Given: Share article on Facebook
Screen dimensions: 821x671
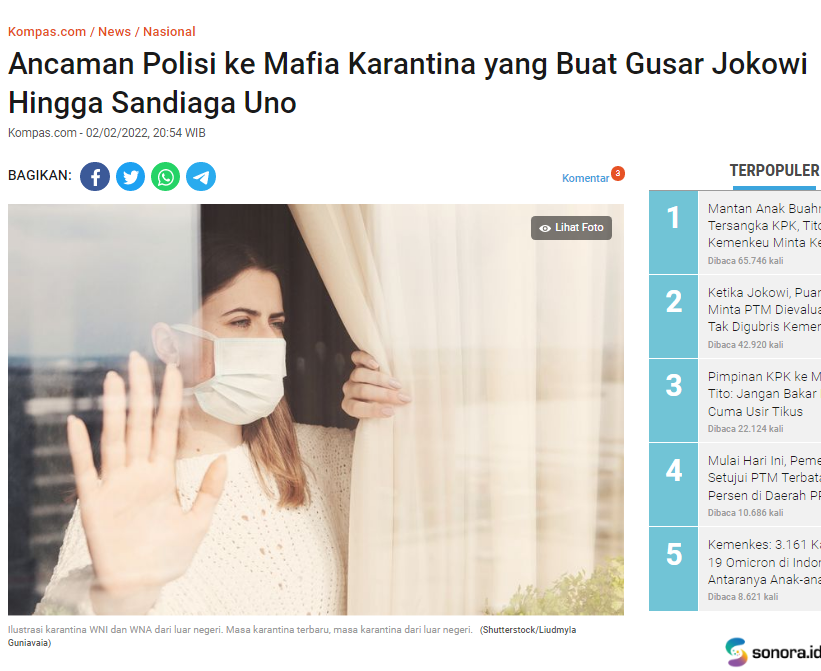Looking at the screenshot, I should point(95,176).
